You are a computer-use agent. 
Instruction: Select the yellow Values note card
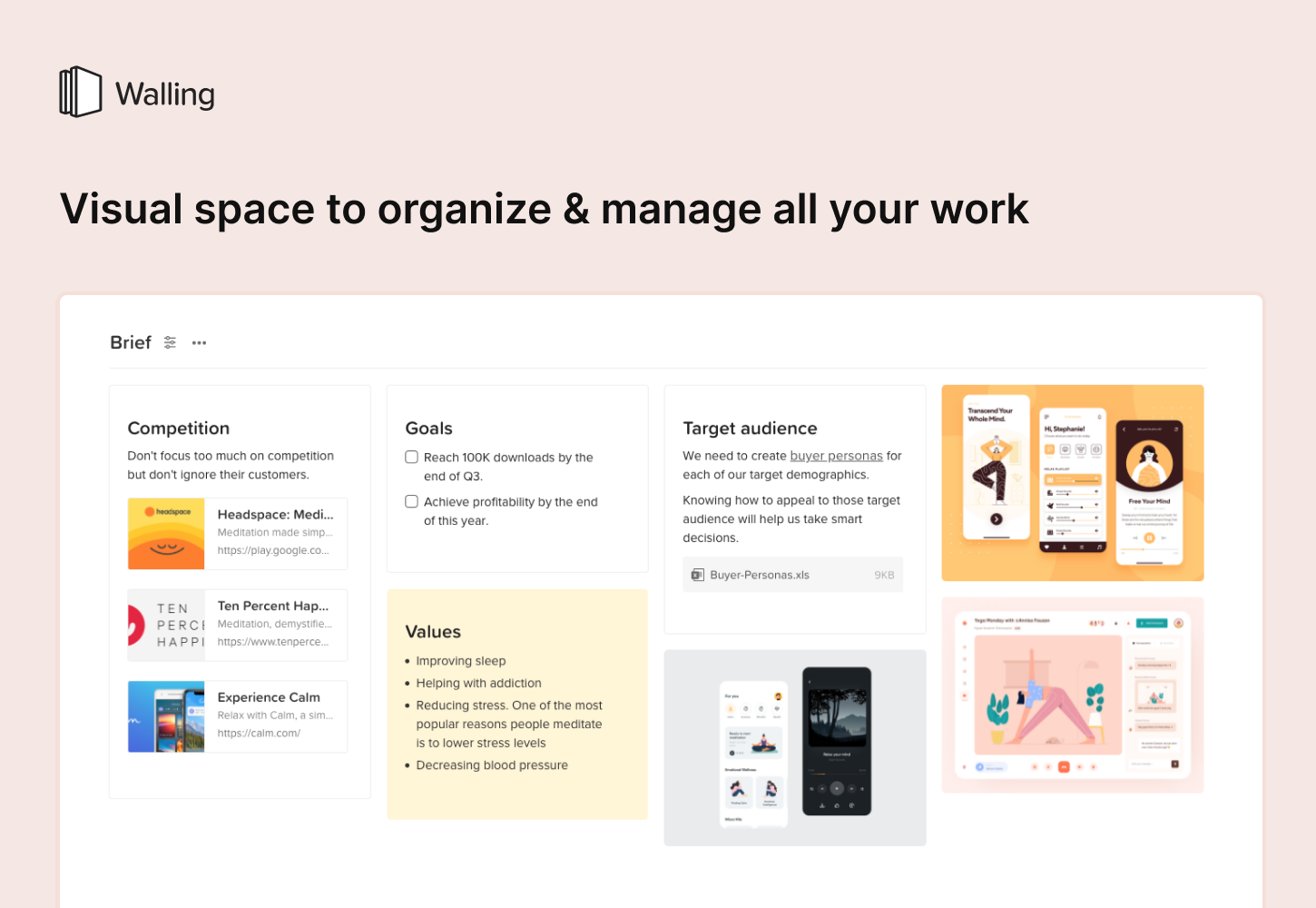(x=517, y=704)
